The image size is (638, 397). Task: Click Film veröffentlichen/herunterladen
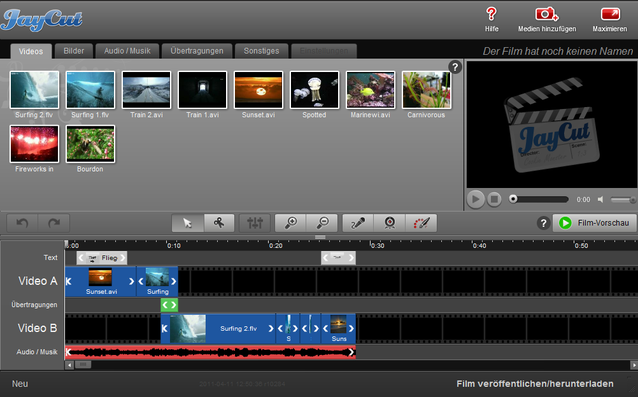535,384
